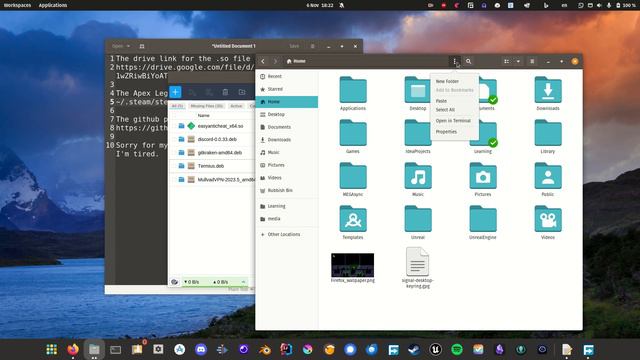640x360 pixels.
Task: Select the signal-desktop-keyring.gpg file
Action: click(x=418, y=262)
